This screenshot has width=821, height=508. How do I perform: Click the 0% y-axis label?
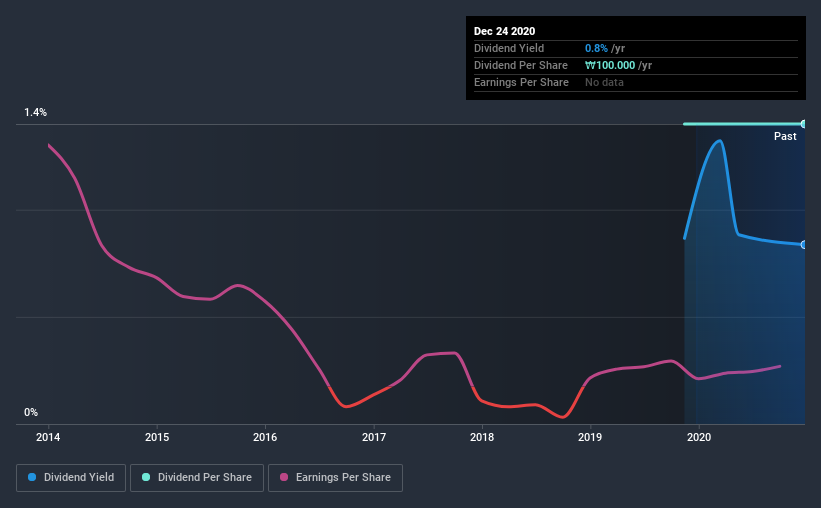point(31,413)
